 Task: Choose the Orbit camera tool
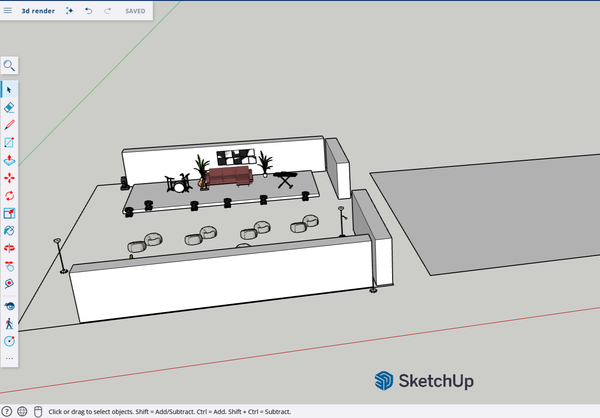click(x=9, y=305)
